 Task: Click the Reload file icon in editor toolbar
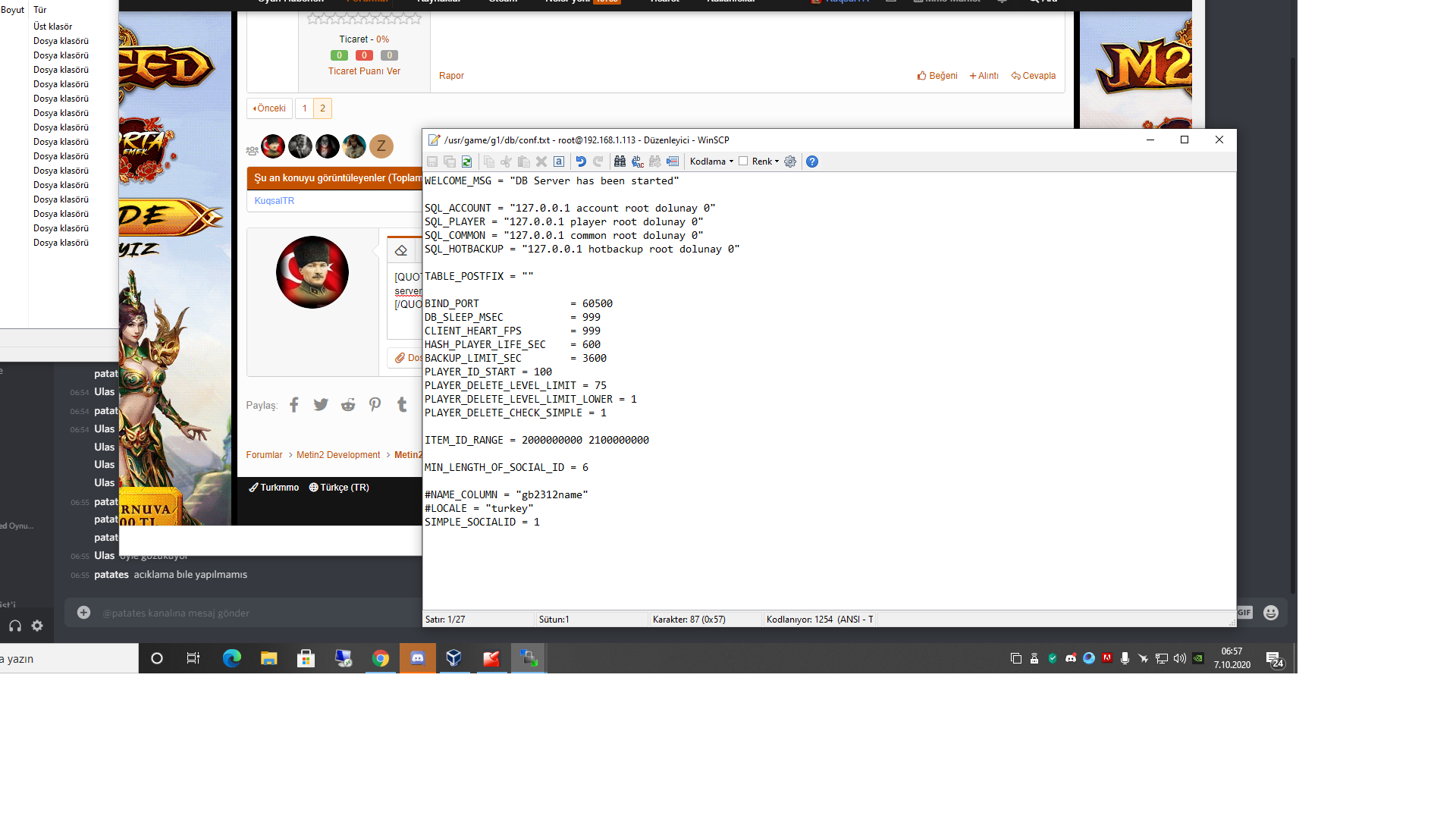(x=467, y=162)
